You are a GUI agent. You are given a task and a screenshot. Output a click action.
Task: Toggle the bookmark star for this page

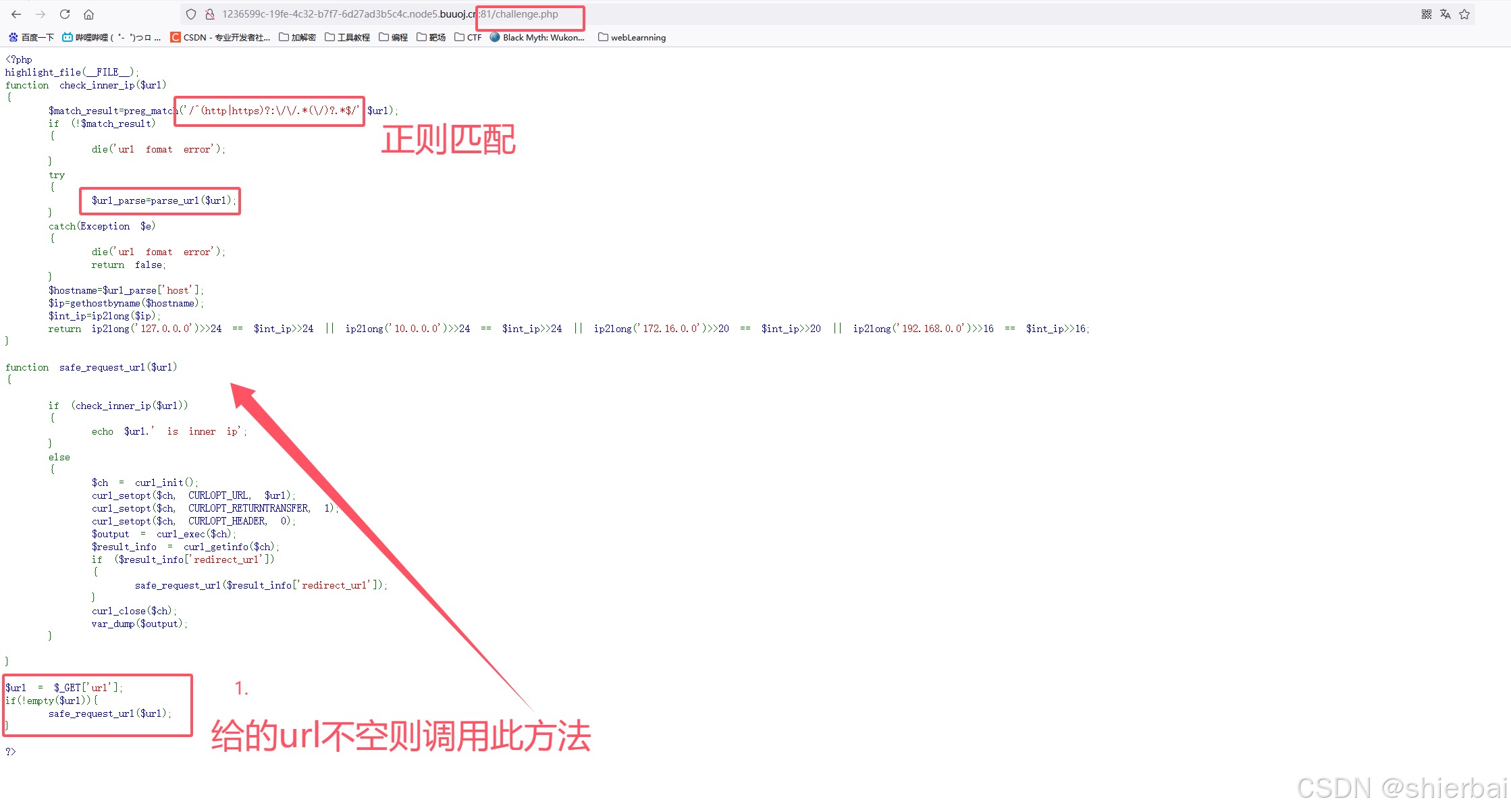pyautogui.click(x=1464, y=13)
